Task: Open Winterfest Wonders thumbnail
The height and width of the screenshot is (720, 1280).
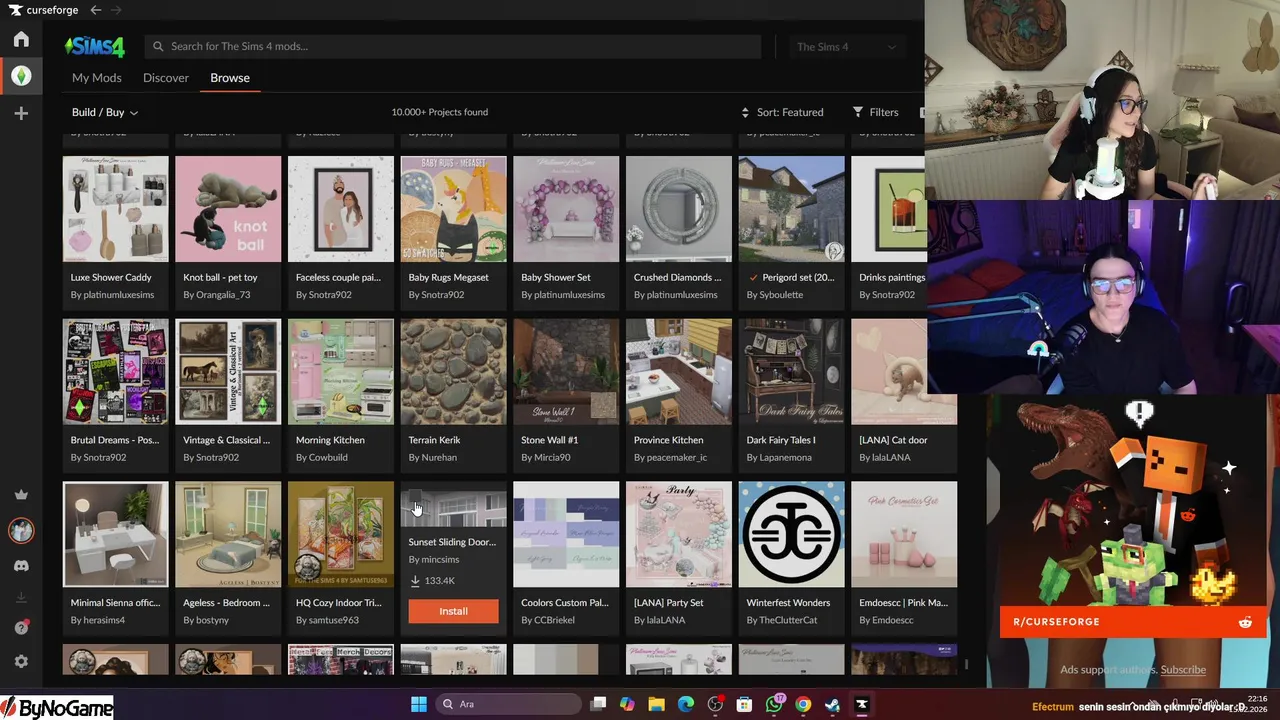Action: 791,534
